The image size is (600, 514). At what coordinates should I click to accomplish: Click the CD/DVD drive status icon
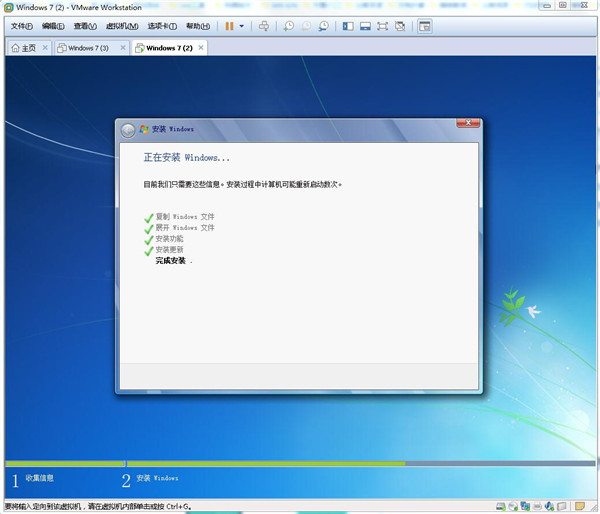pos(513,506)
